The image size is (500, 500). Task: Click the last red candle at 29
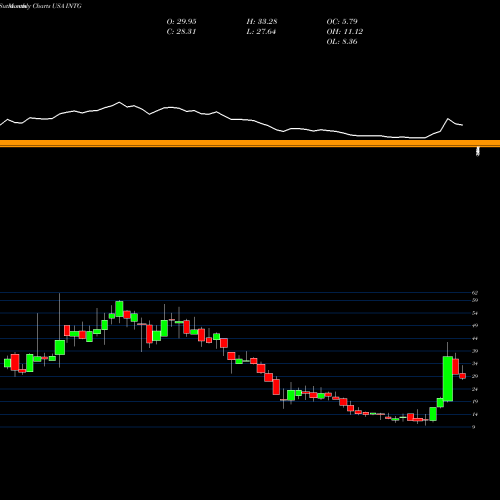[463, 376]
